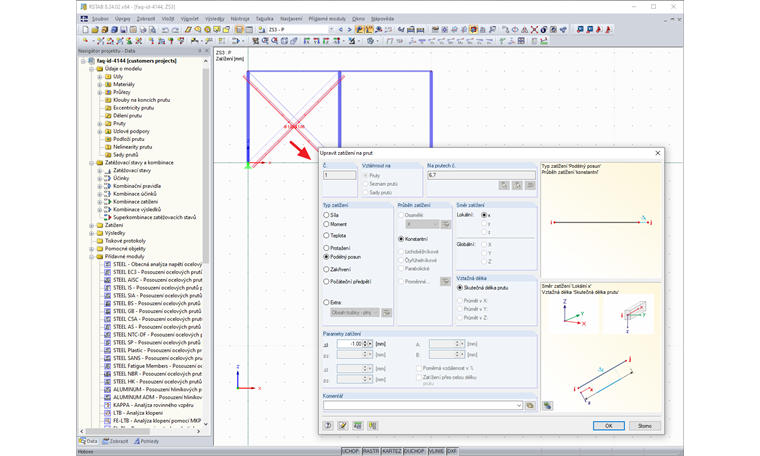Click the edit icon next to Proměnné option

445,282
